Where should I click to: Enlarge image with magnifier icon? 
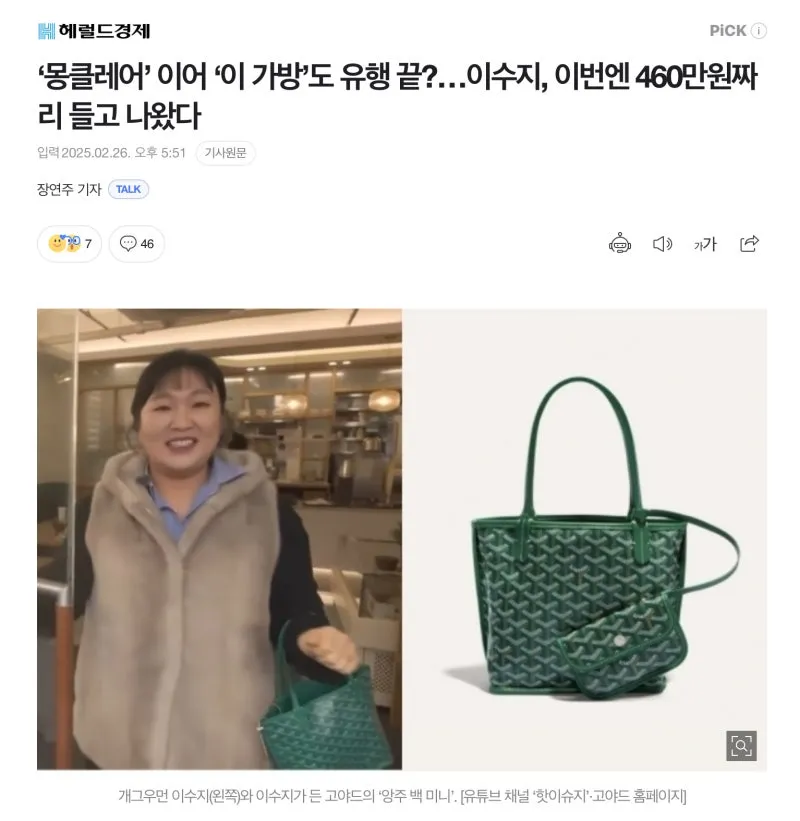(x=741, y=745)
